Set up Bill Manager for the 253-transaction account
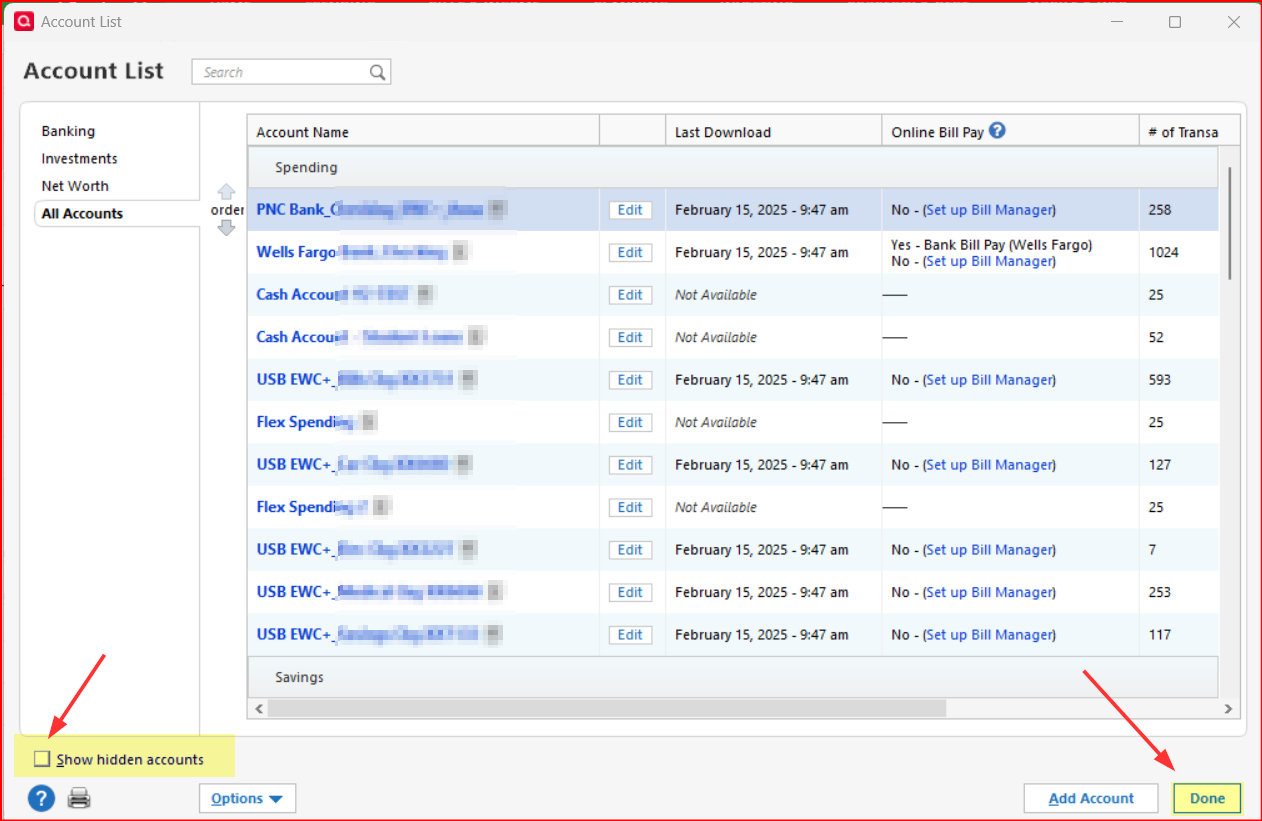 pyautogui.click(x=989, y=592)
